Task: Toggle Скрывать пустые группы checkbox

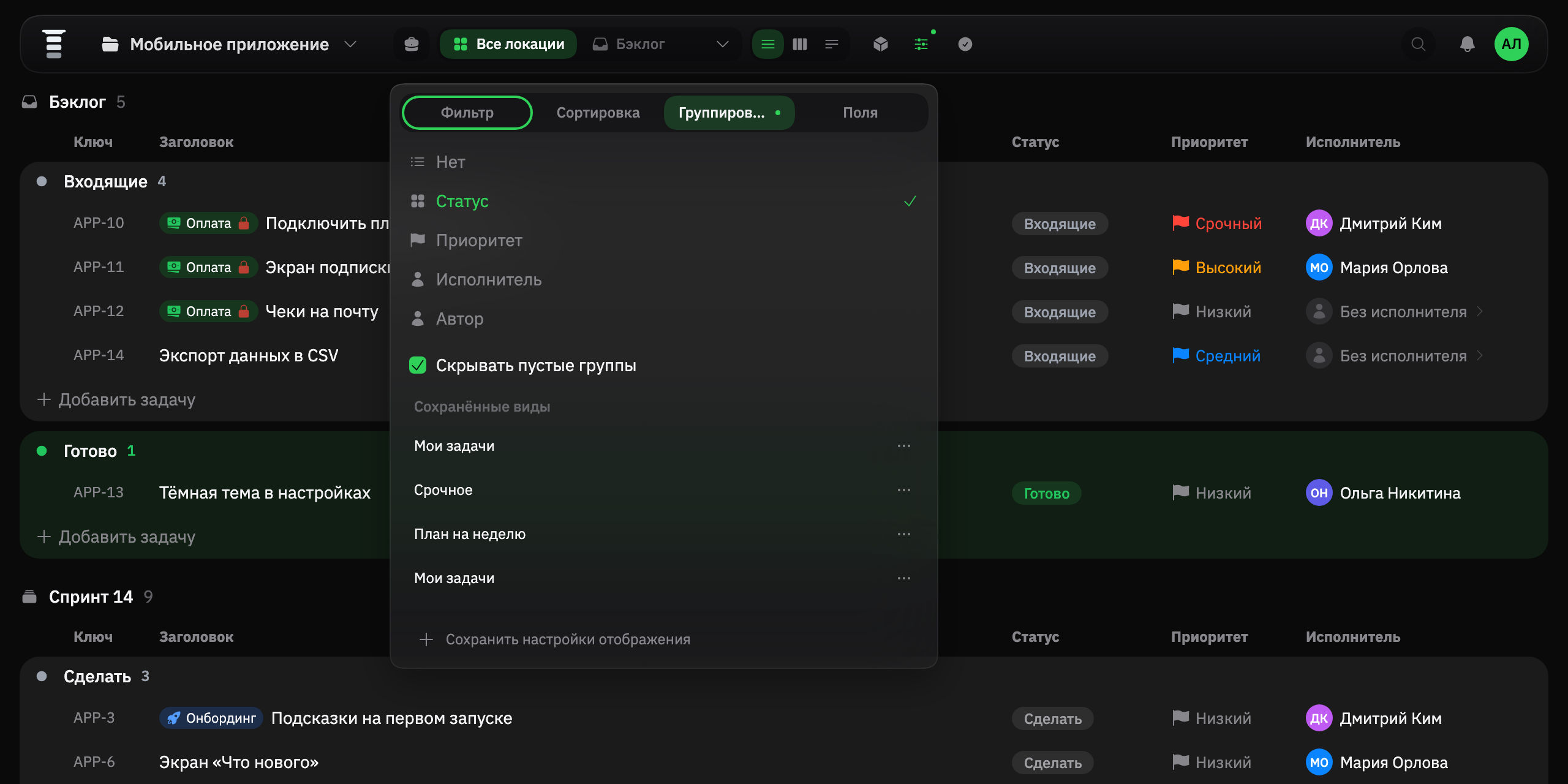Action: pos(418,366)
